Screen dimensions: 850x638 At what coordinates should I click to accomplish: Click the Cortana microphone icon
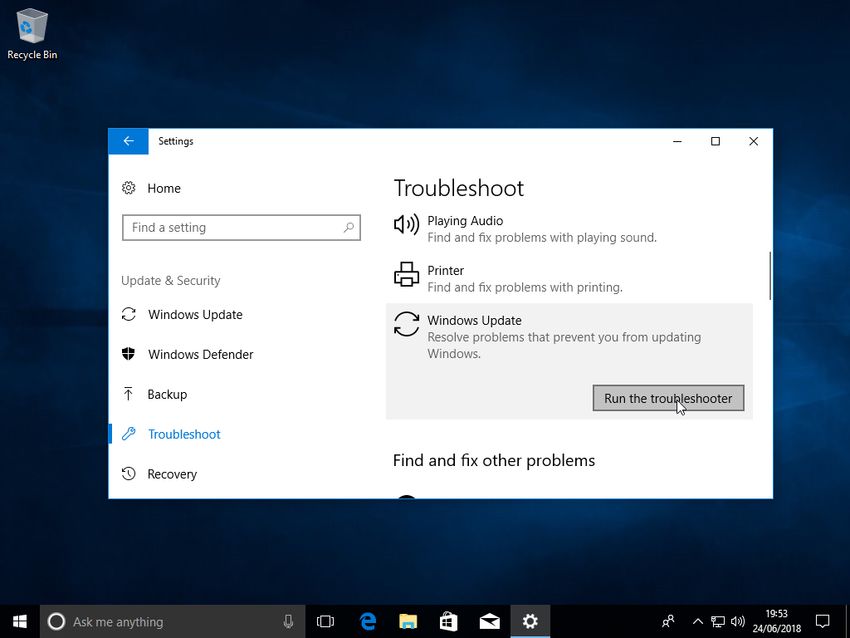[288, 621]
